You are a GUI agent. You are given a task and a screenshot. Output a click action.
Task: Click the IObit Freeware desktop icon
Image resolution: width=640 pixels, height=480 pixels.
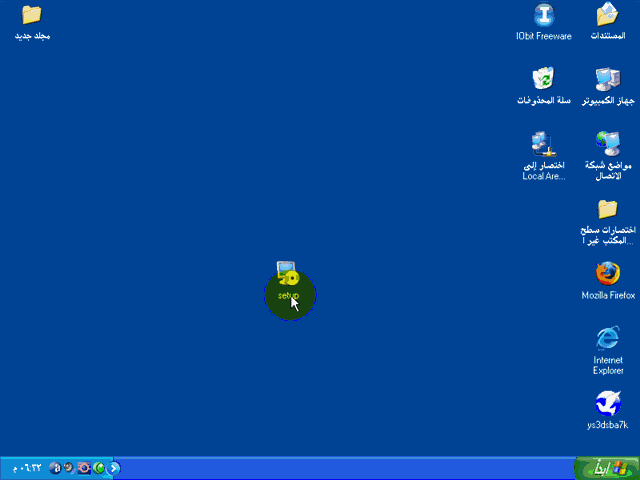pyautogui.click(x=544, y=16)
